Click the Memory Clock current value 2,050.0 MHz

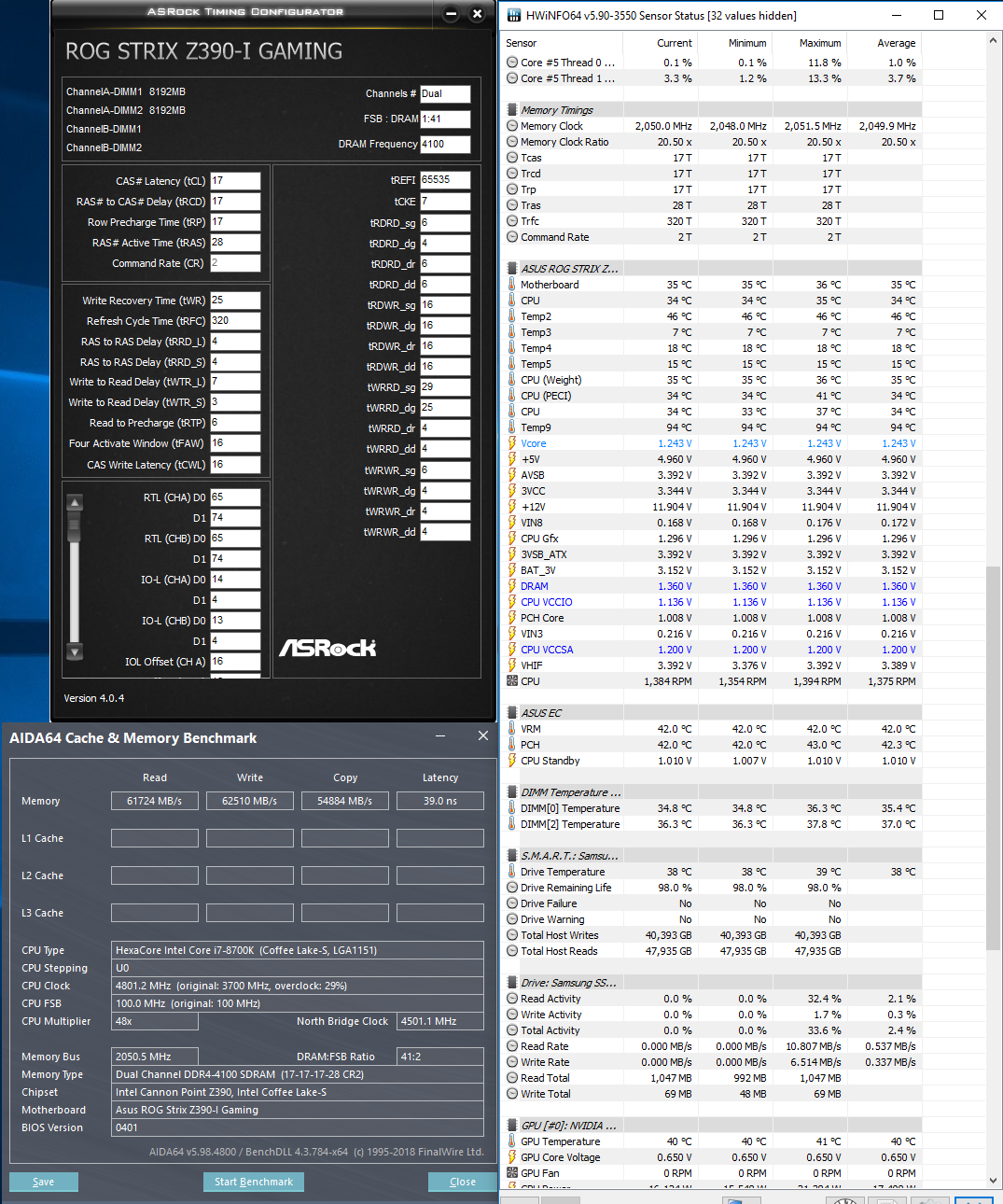[x=663, y=126]
